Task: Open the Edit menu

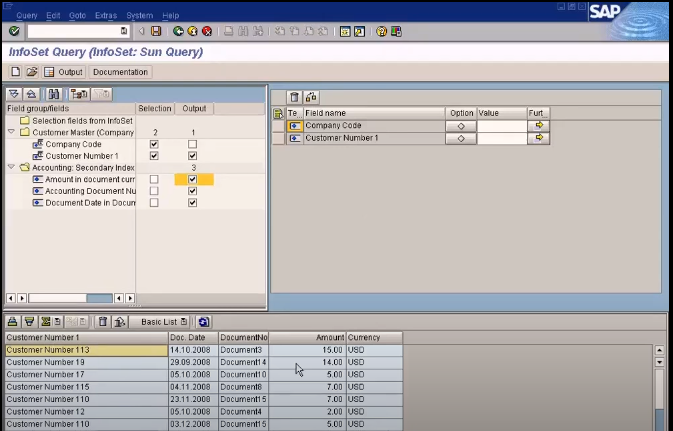Action: [x=53, y=15]
